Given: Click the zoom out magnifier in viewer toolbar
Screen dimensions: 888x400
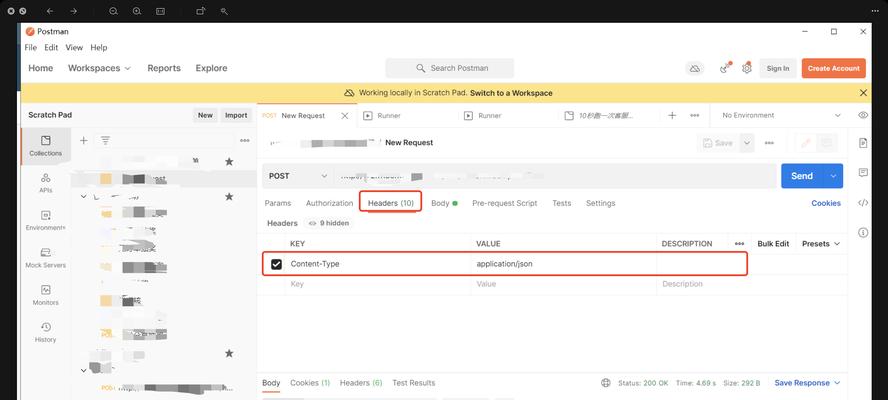Looking at the screenshot, I should tap(113, 11).
